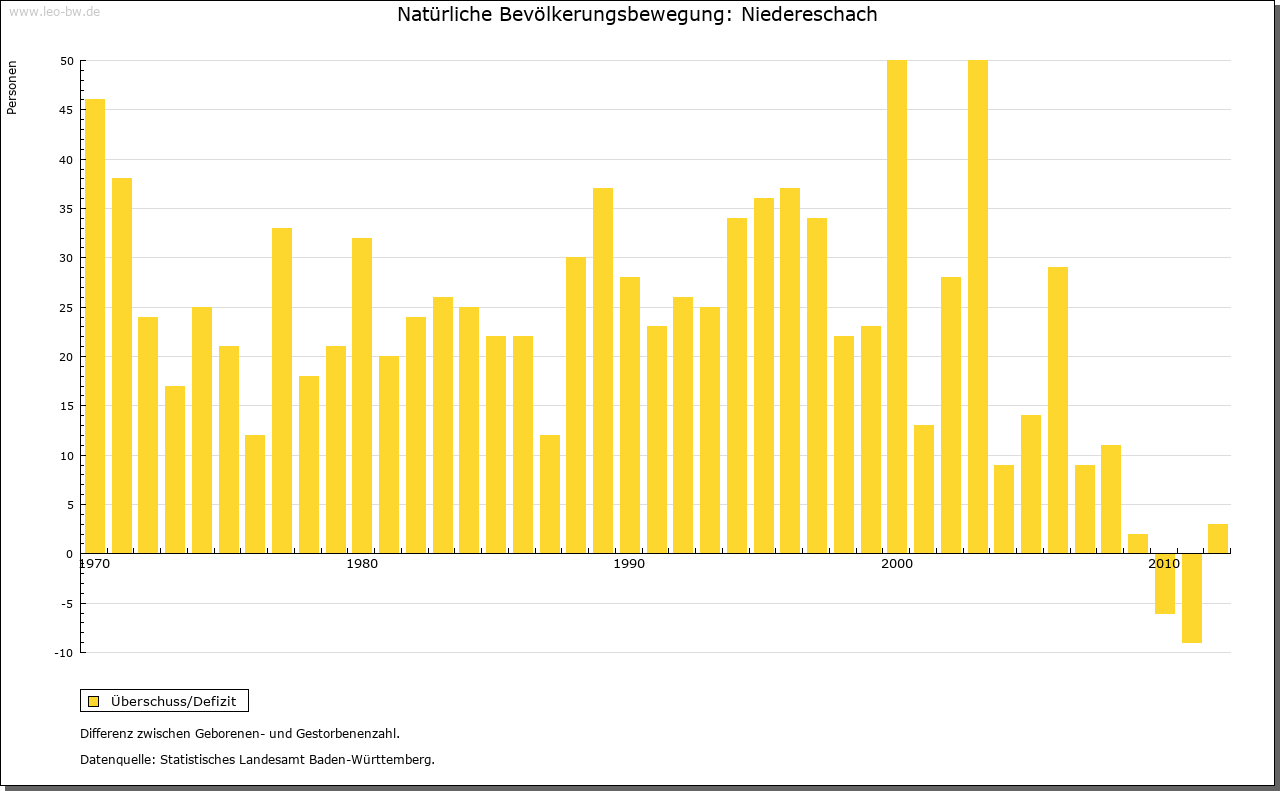
Task: Select the last bar for year 2012
Action: click(1218, 538)
